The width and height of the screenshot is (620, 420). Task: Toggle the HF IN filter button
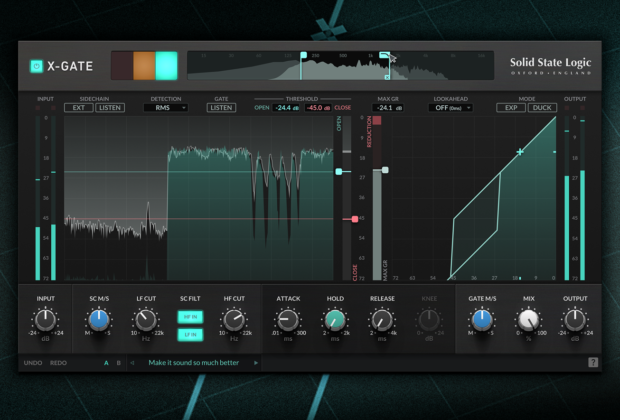pos(190,317)
